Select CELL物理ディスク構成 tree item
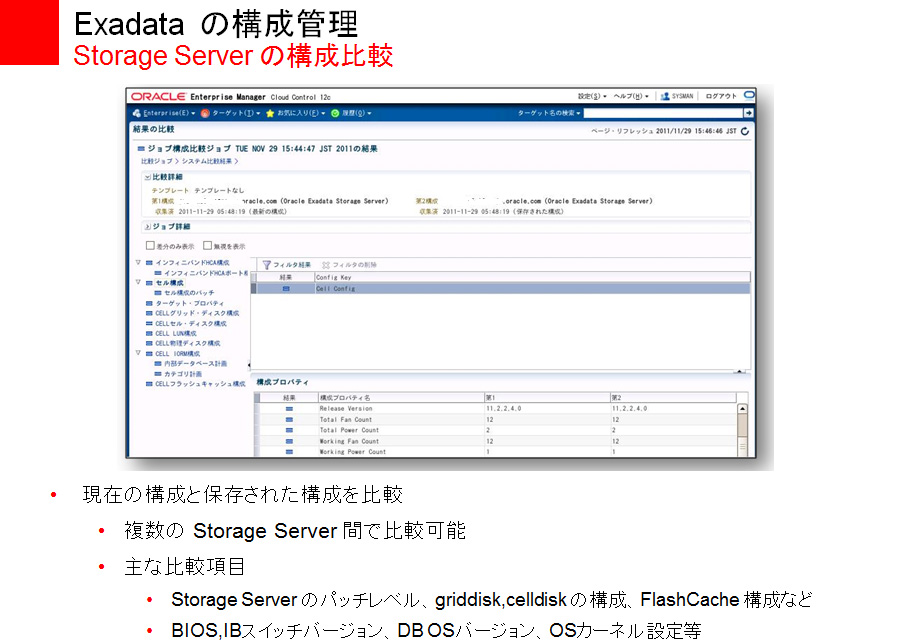The image size is (924, 640). click(187, 343)
